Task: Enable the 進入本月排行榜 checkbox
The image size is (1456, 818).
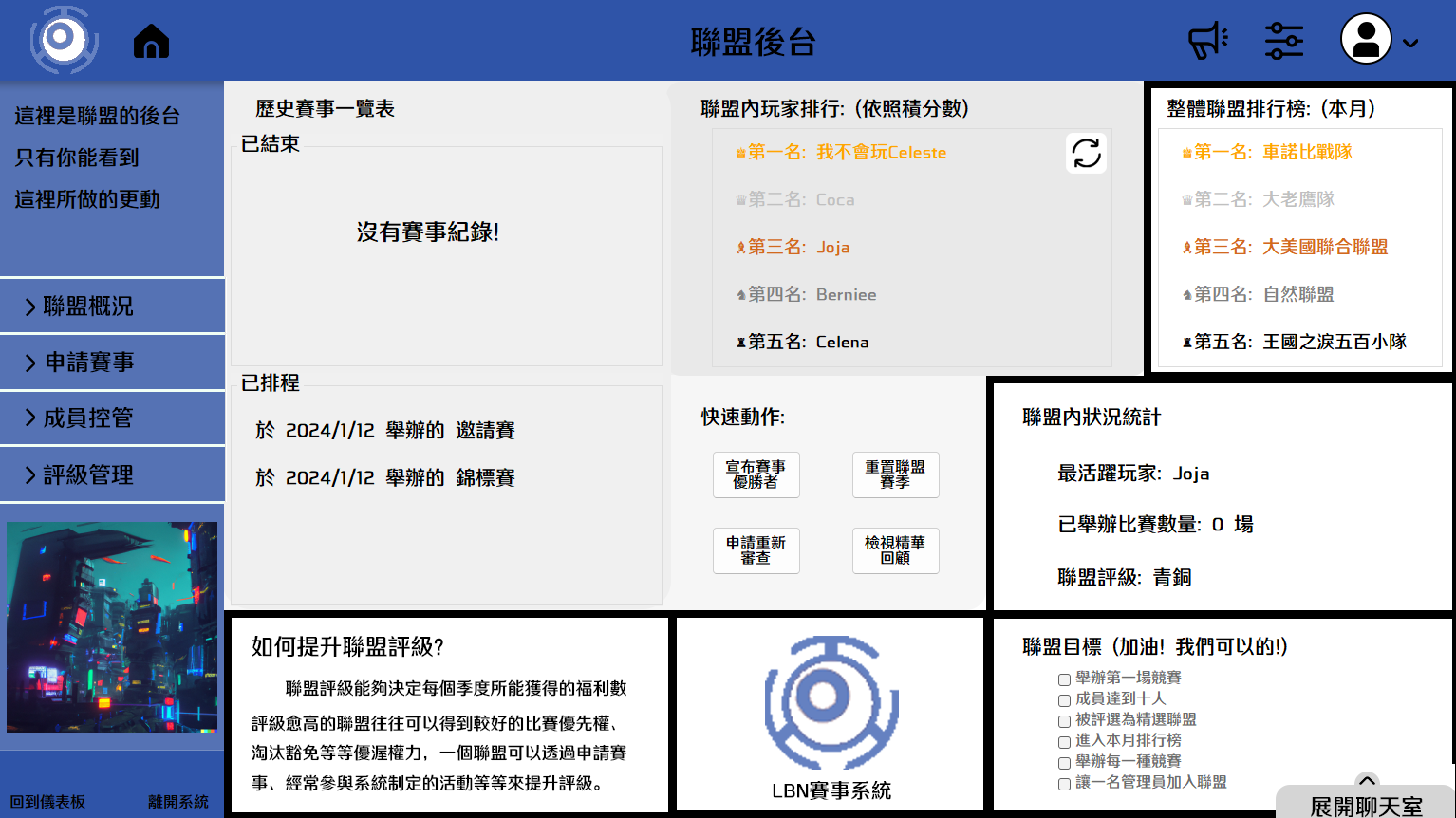Action: (x=1064, y=742)
